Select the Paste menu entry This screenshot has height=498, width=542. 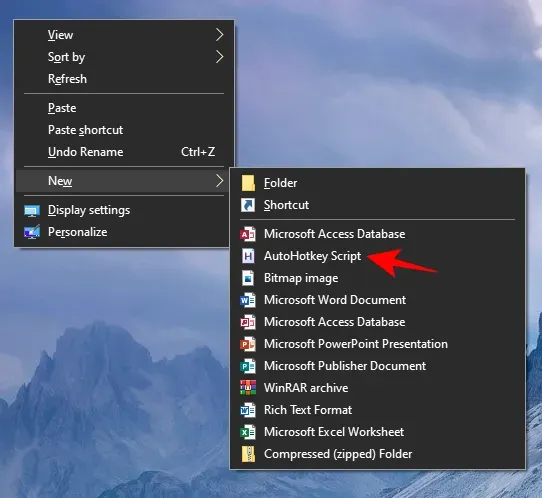[x=124, y=108]
